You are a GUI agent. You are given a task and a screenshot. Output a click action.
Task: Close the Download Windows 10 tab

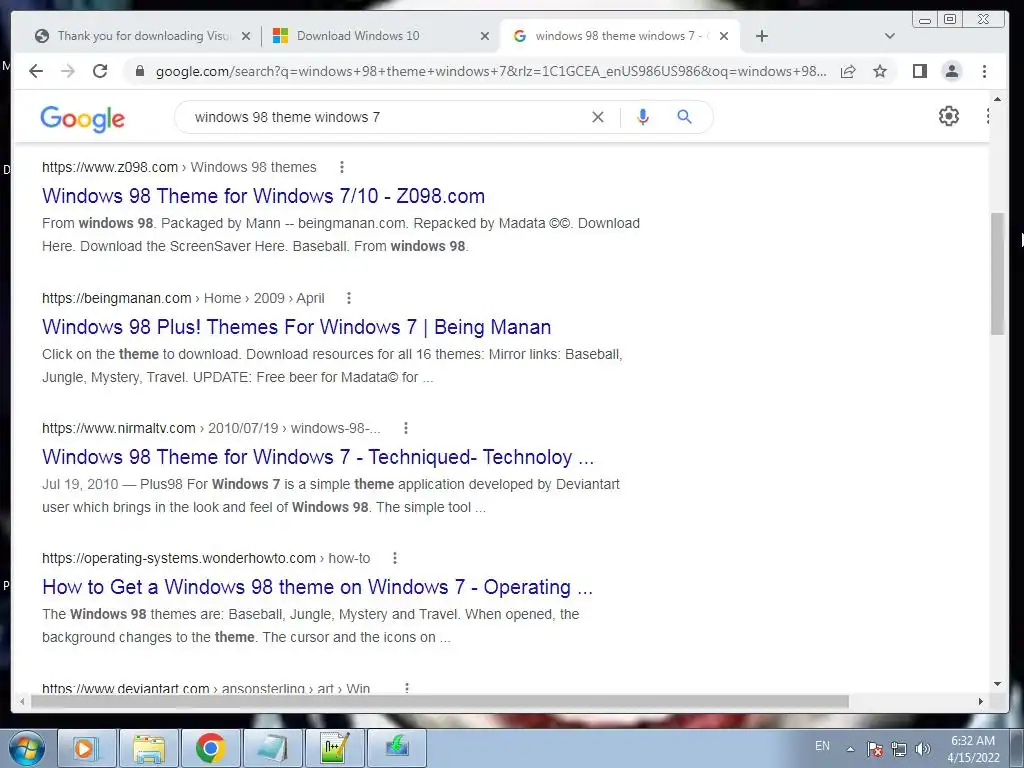tap(485, 36)
